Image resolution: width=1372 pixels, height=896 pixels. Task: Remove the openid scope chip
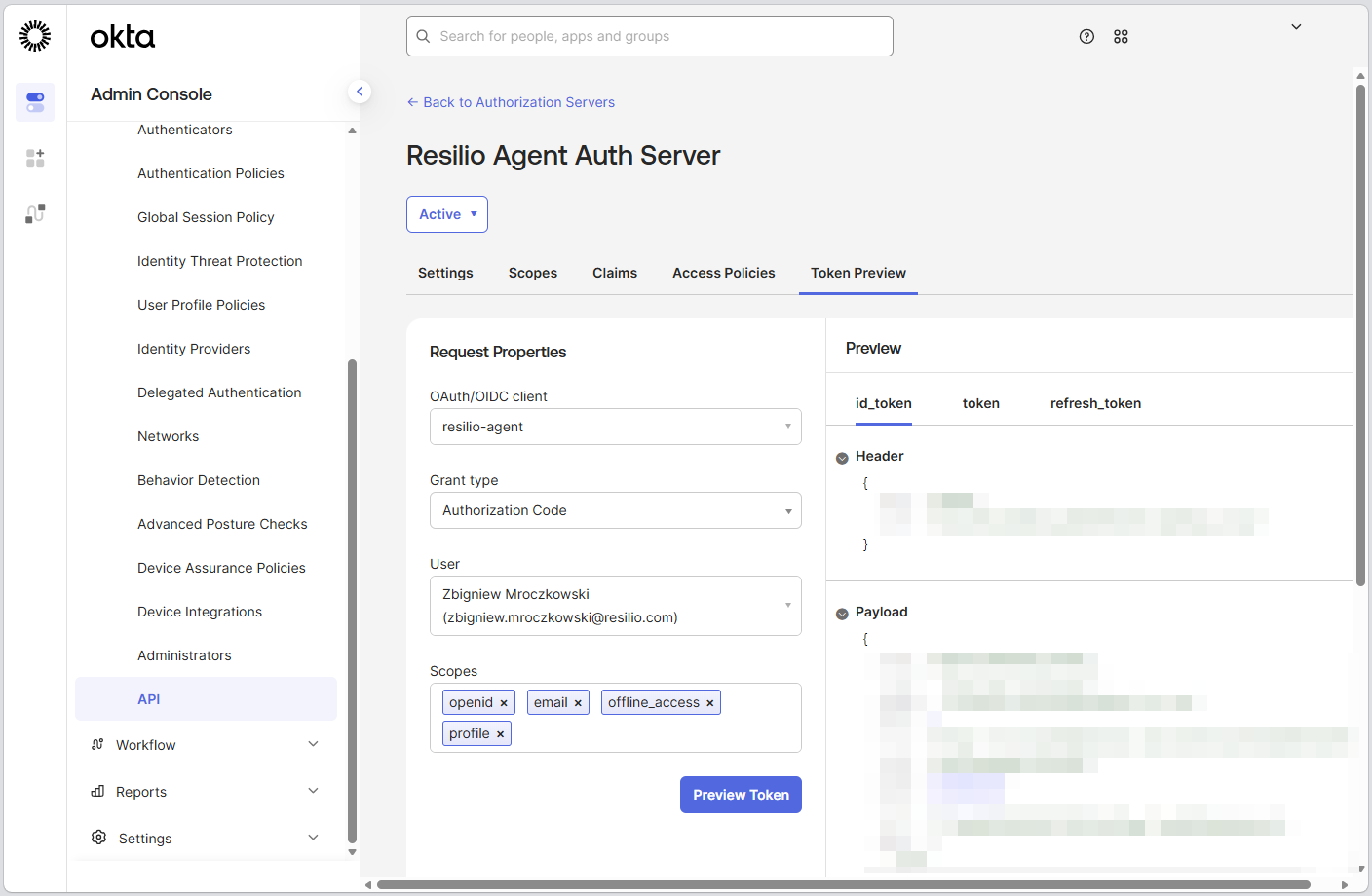click(x=504, y=703)
